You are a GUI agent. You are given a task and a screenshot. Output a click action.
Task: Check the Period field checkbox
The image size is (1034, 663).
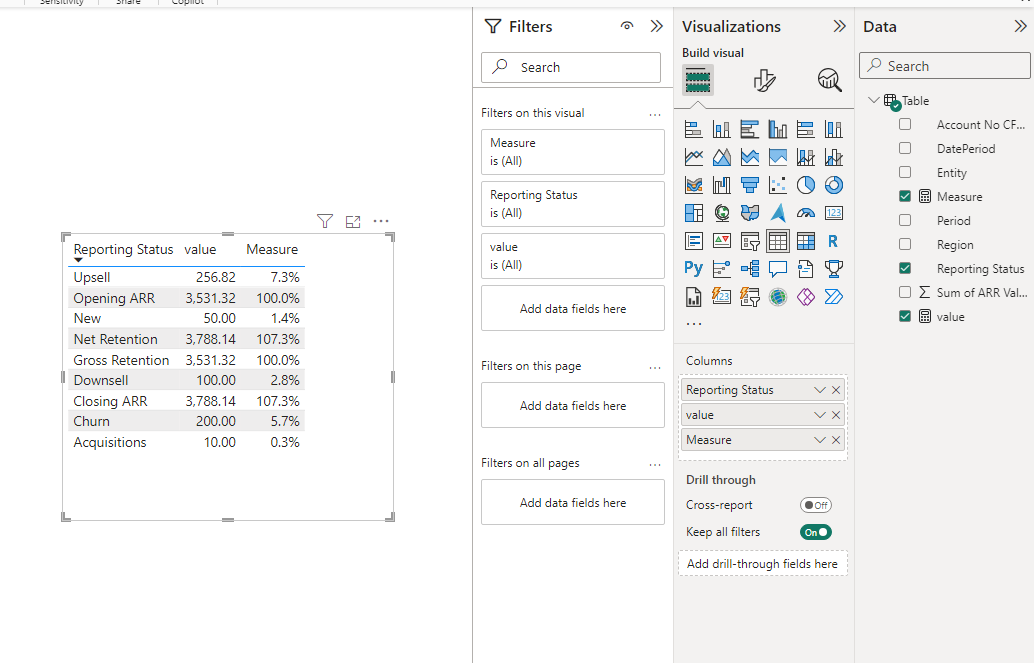coord(905,220)
